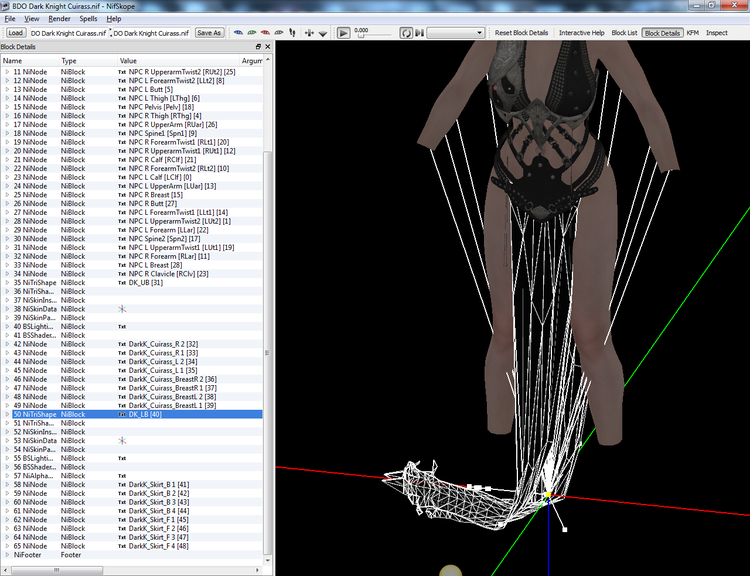Screen dimensions: 750x576
Task: Select row DarkK_Skirt_B 1 [41]
Action: point(132,484)
